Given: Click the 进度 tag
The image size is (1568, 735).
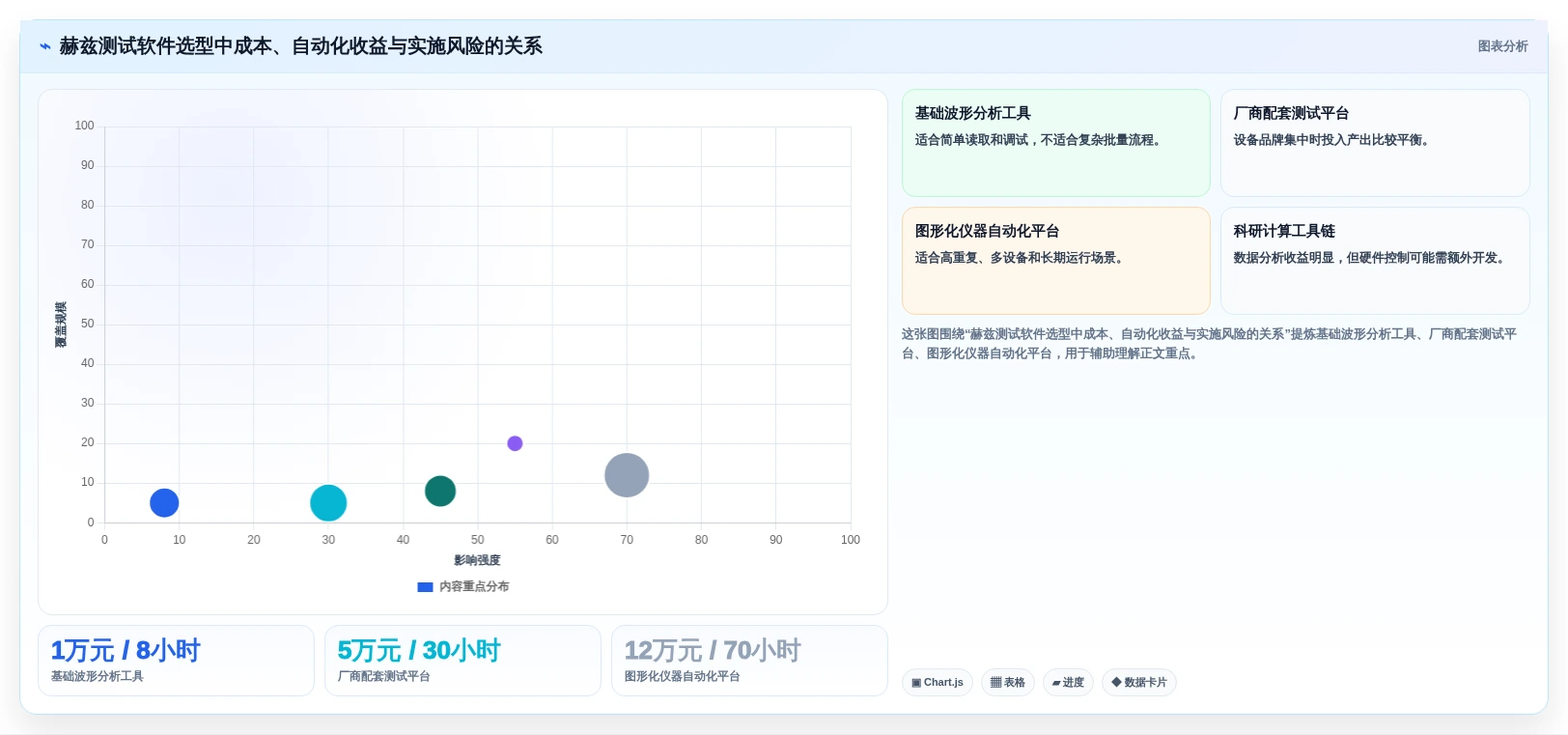Looking at the screenshot, I should (x=1068, y=682).
